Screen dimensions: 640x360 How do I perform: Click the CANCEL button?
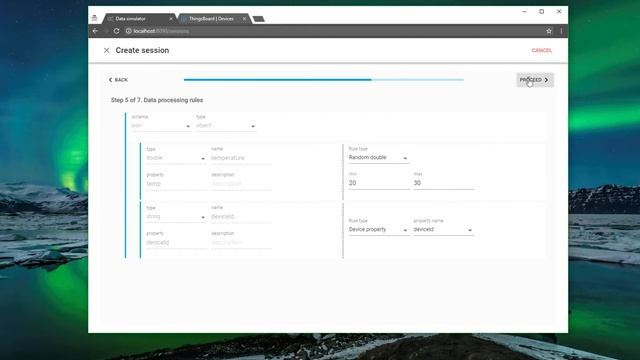click(x=542, y=50)
